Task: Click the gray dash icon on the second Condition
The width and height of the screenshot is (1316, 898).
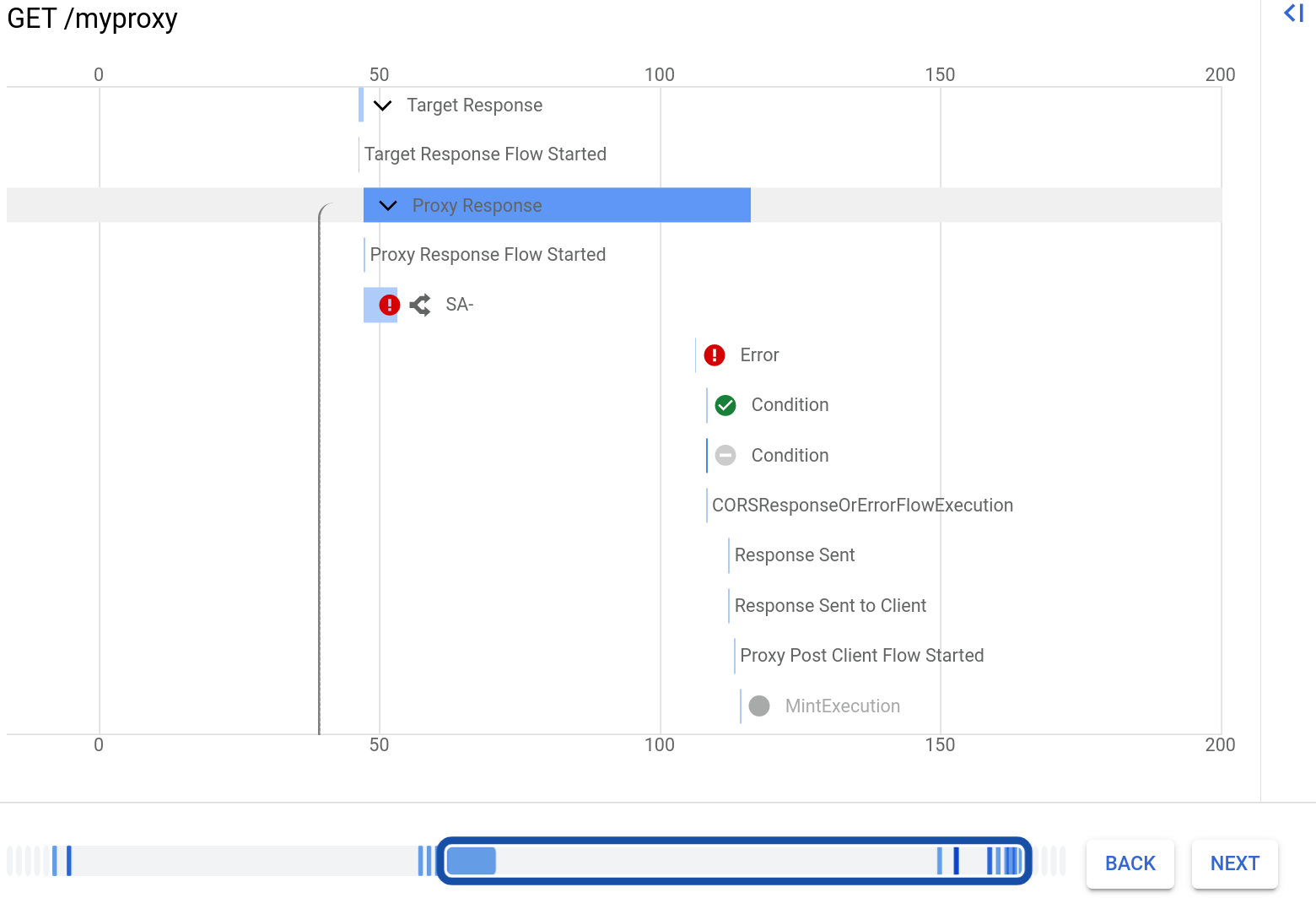Action: (x=725, y=455)
